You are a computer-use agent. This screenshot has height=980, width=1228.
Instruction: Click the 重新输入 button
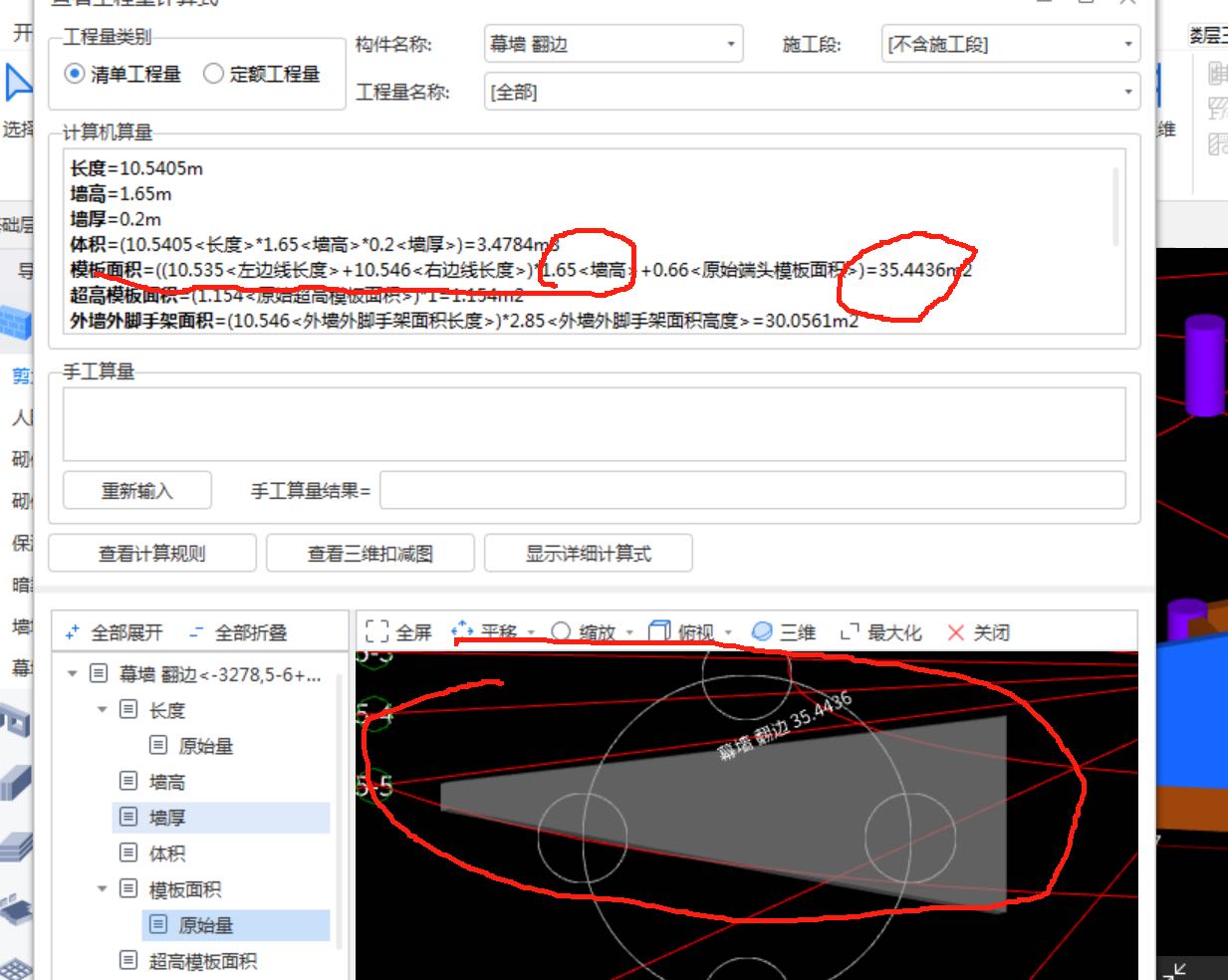137,491
